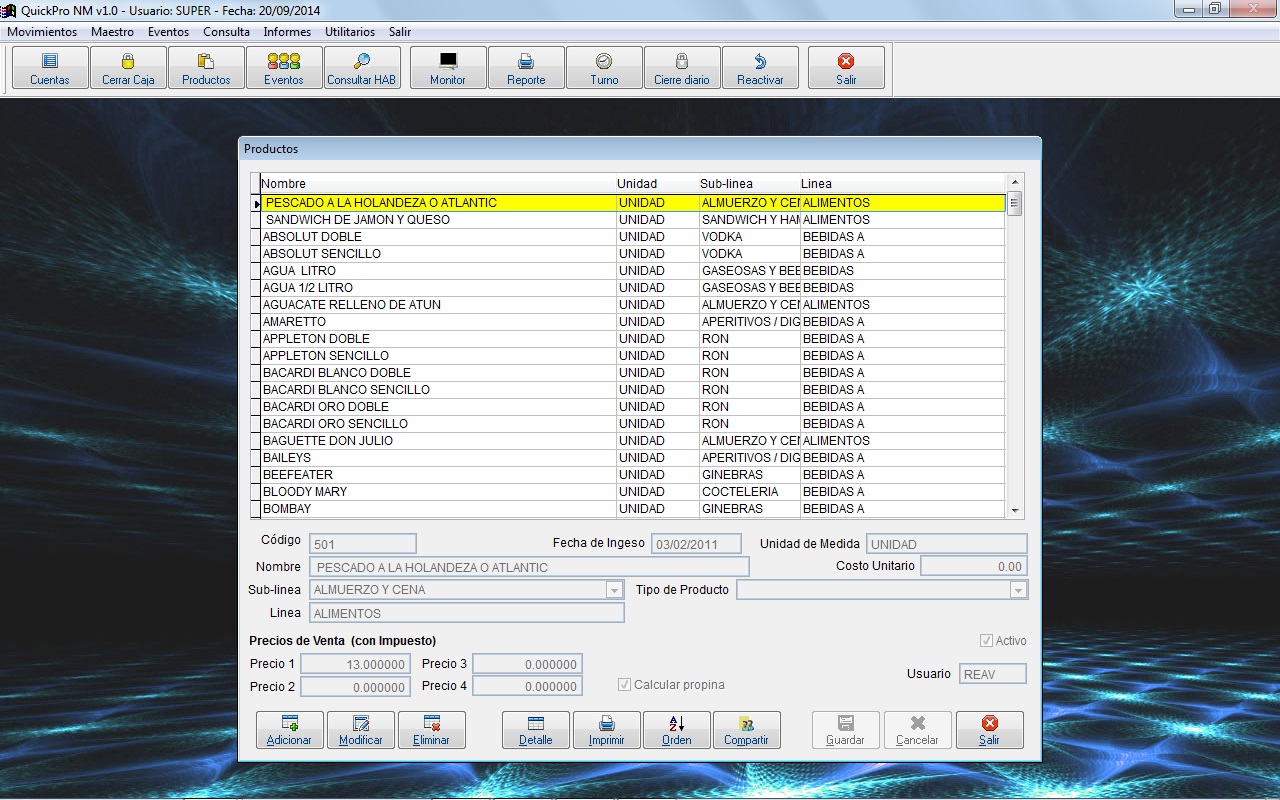Toggle the Activo checkbox
Image resolution: width=1280 pixels, height=800 pixels.
point(987,641)
